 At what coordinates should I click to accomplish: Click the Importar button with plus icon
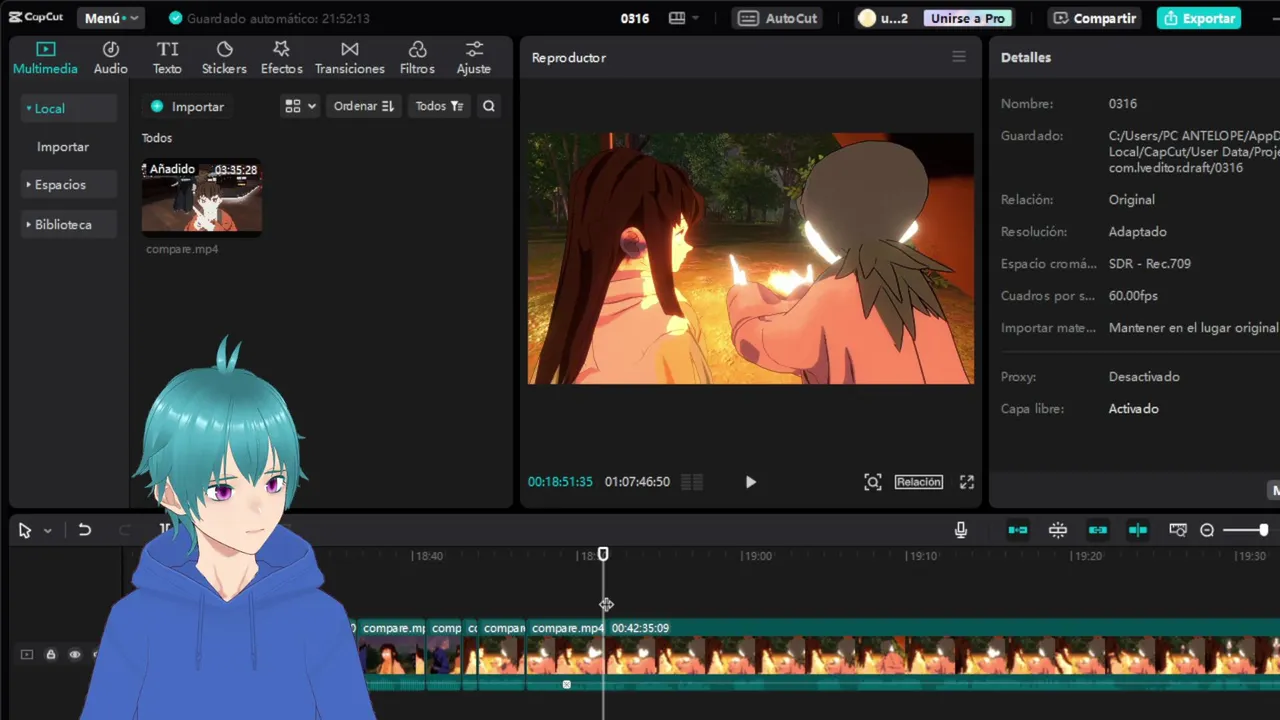point(187,106)
